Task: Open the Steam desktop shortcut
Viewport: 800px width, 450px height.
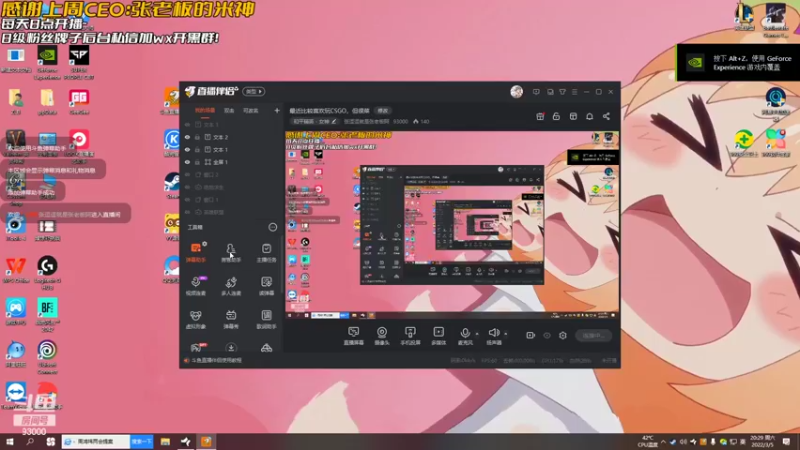Action: [x=171, y=186]
